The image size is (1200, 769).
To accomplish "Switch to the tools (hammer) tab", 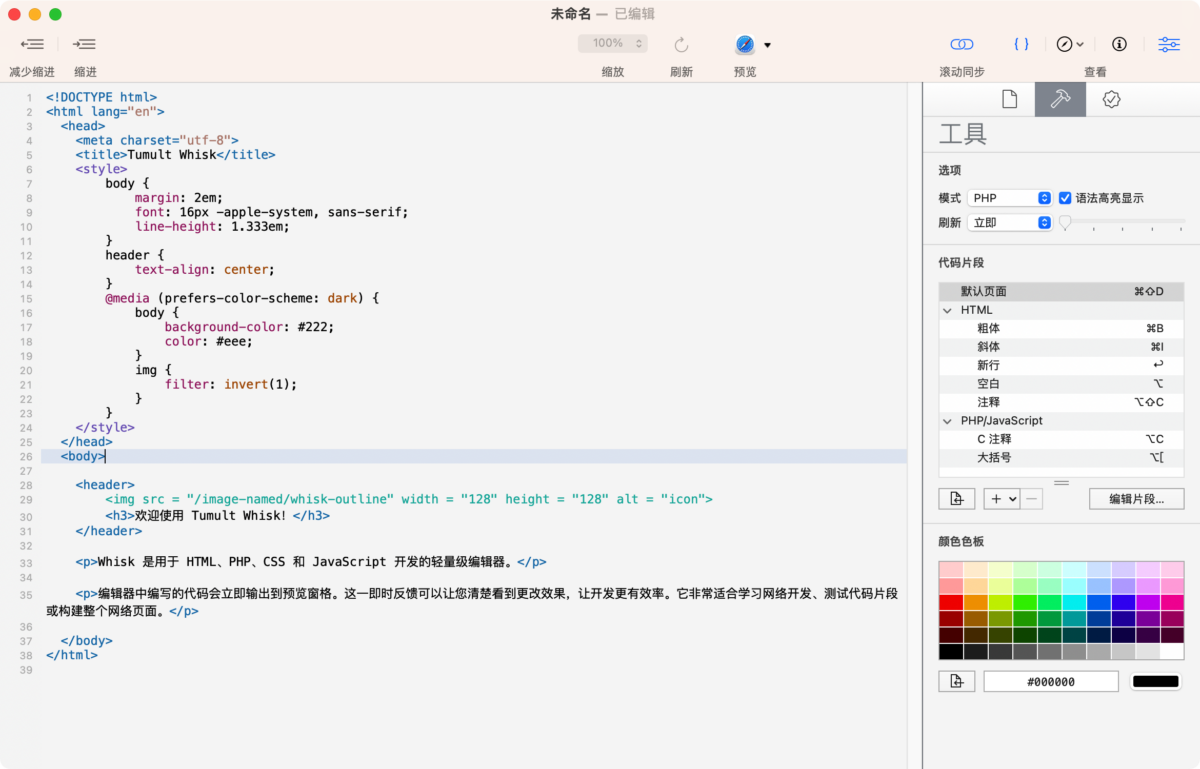I will coord(1060,99).
